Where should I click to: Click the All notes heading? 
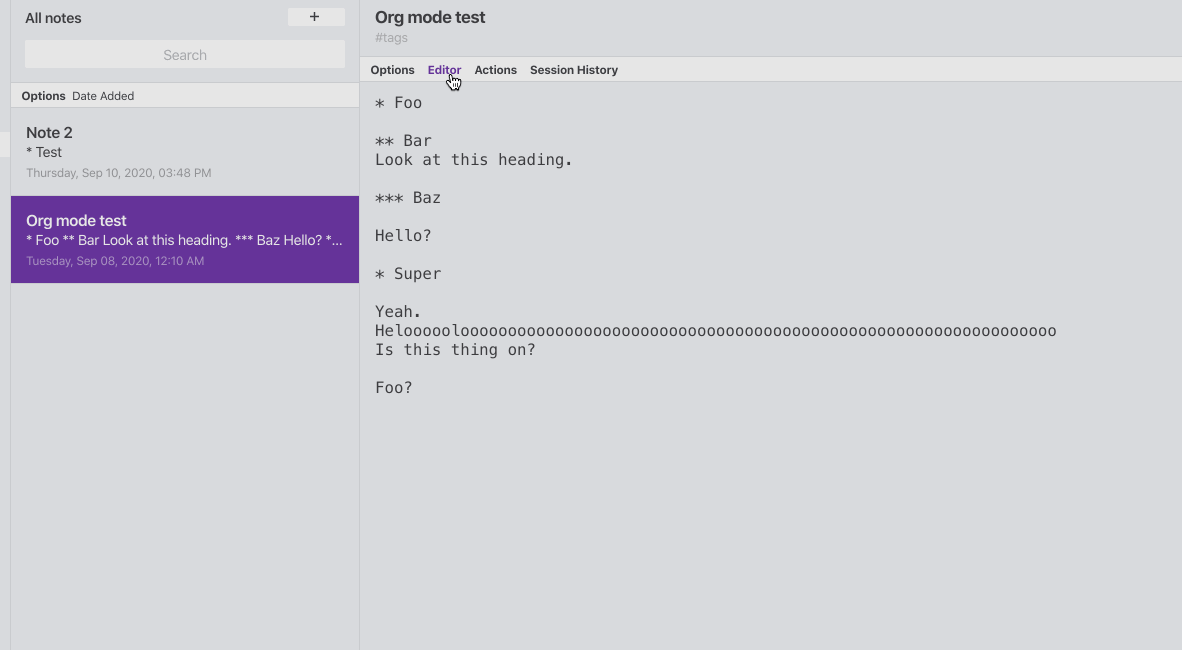[x=54, y=18]
